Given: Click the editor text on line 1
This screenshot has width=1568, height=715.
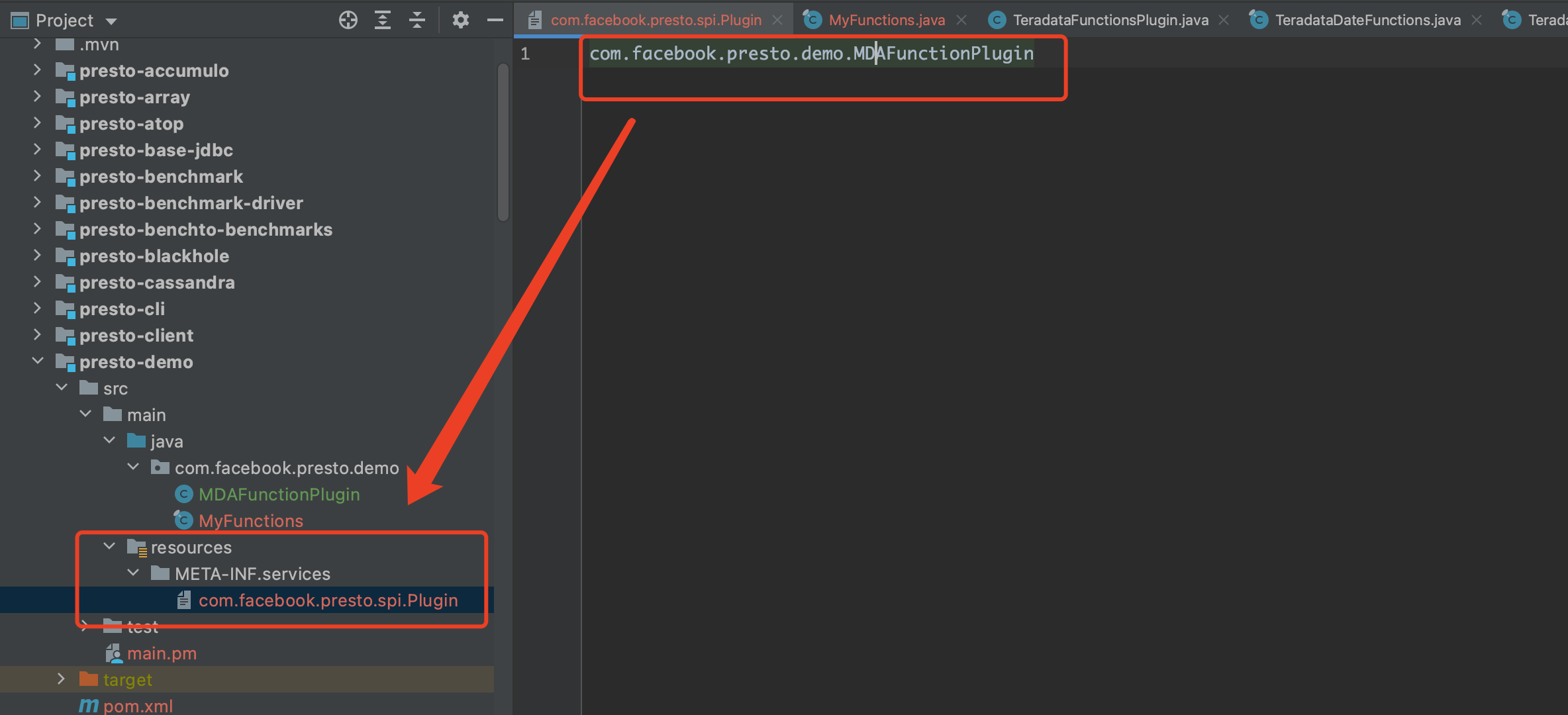Looking at the screenshot, I should [810, 54].
